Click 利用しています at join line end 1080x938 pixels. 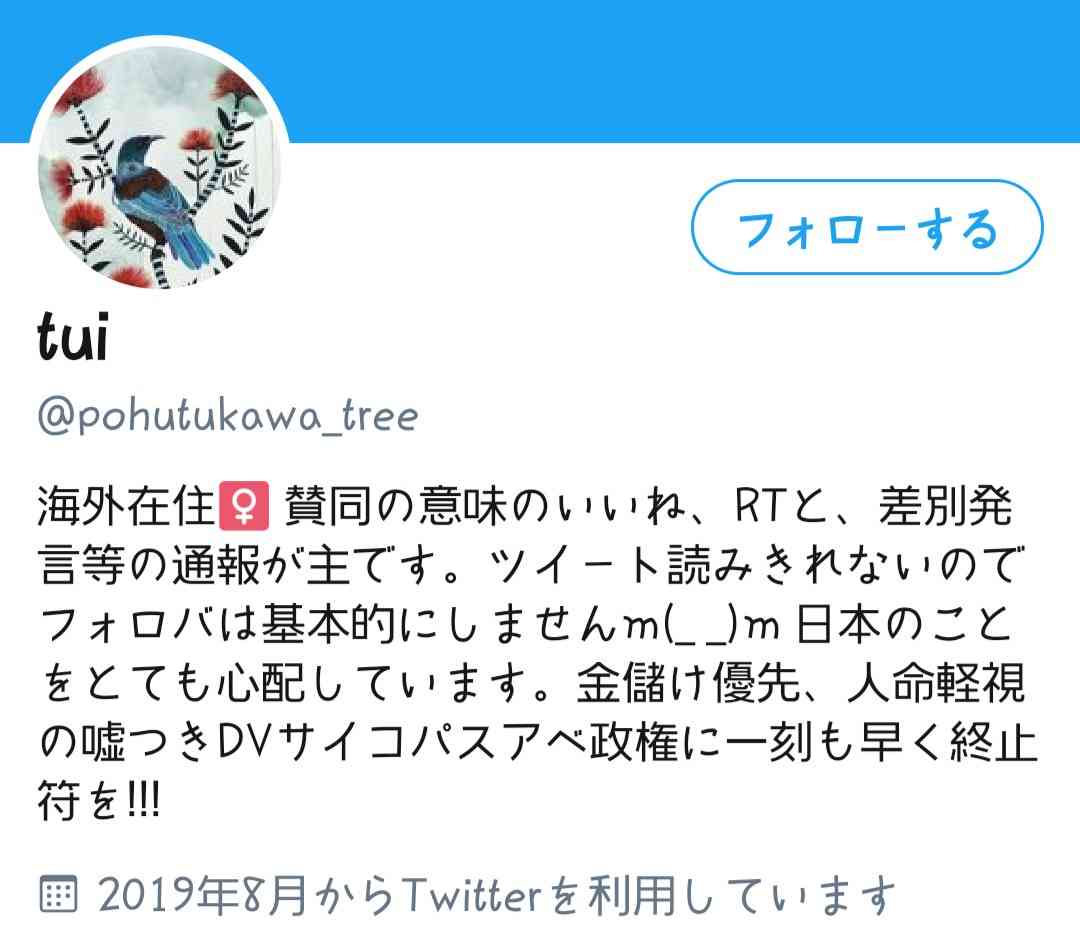[741, 895]
